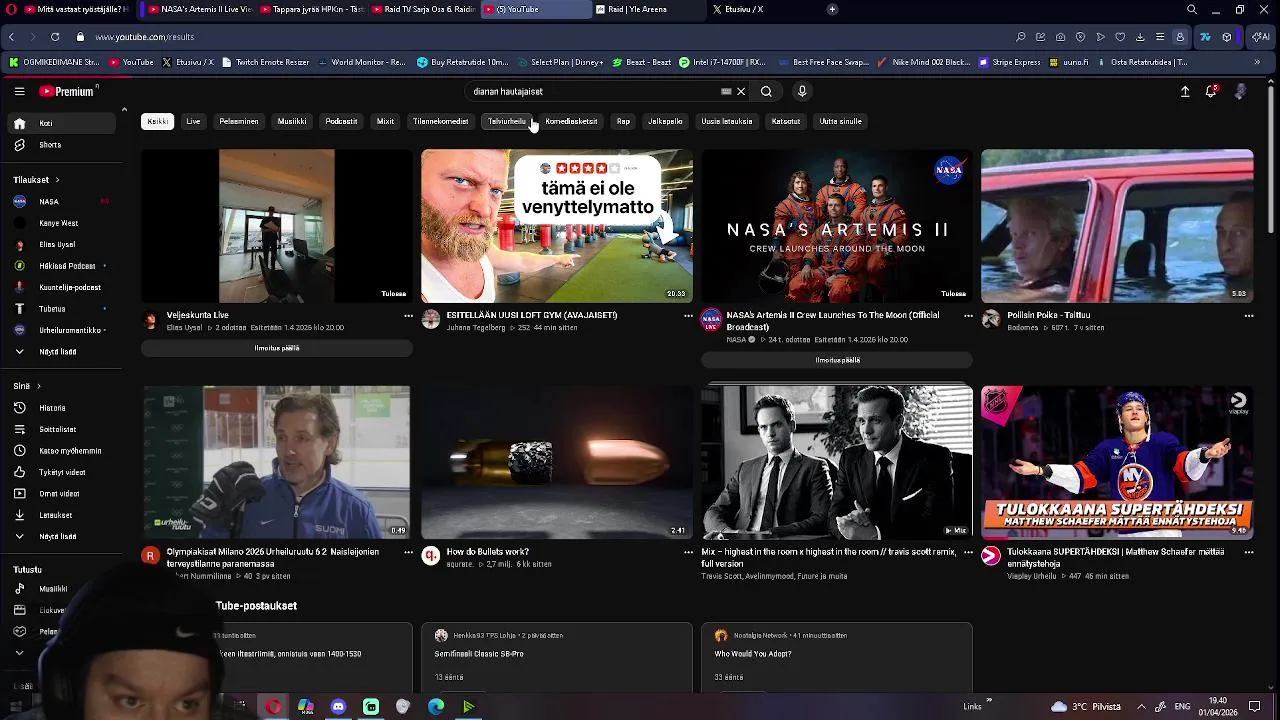Select the Musiikki filter chip

(292, 121)
